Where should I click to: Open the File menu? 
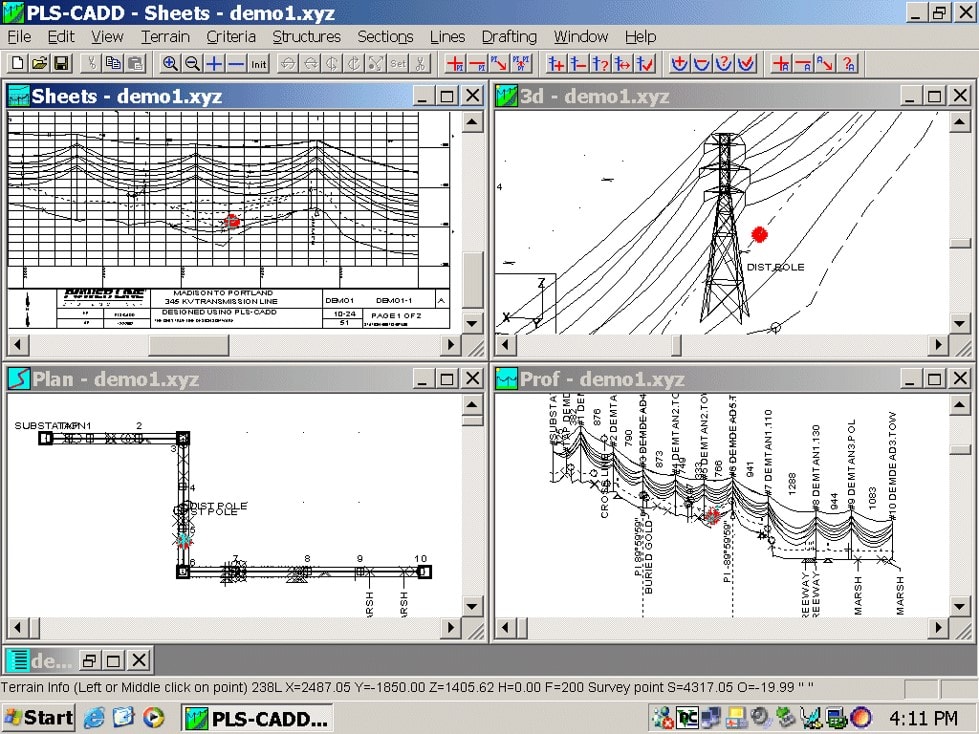(x=19, y=37)
